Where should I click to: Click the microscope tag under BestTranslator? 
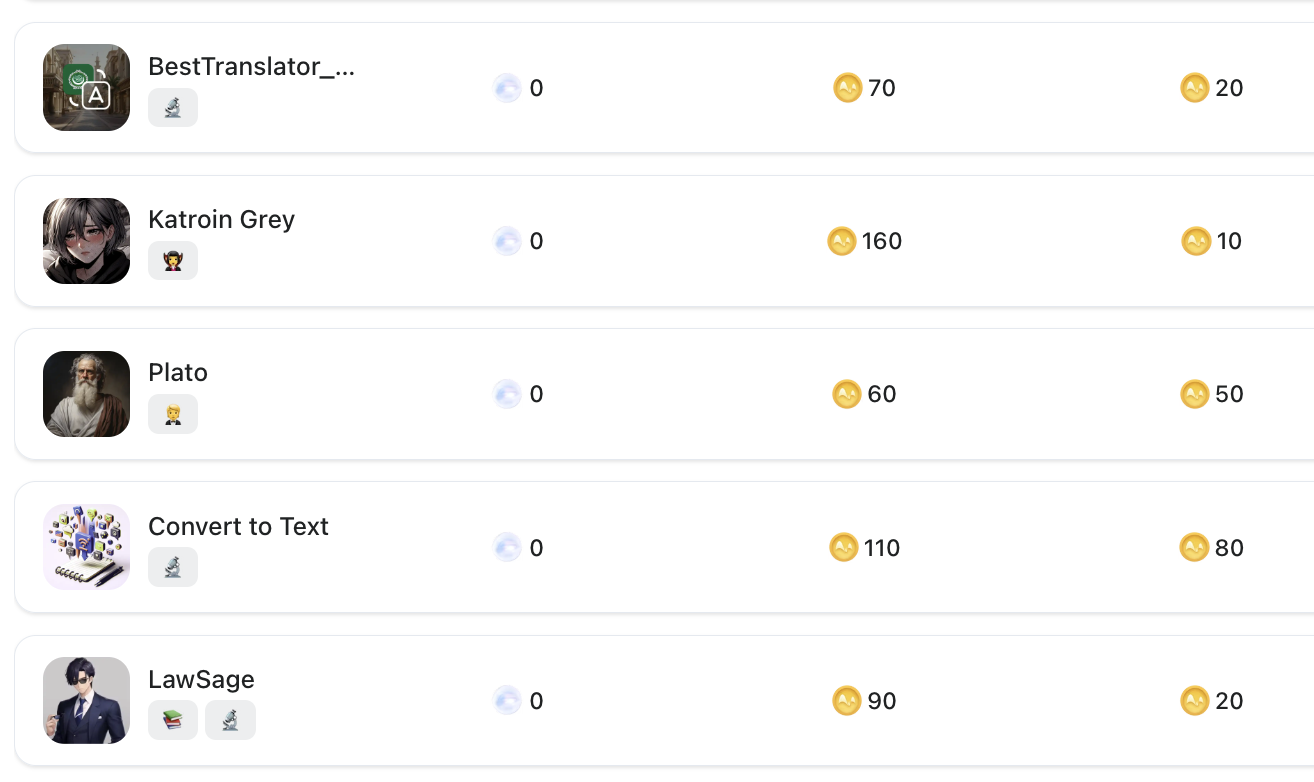coord(173,108)
